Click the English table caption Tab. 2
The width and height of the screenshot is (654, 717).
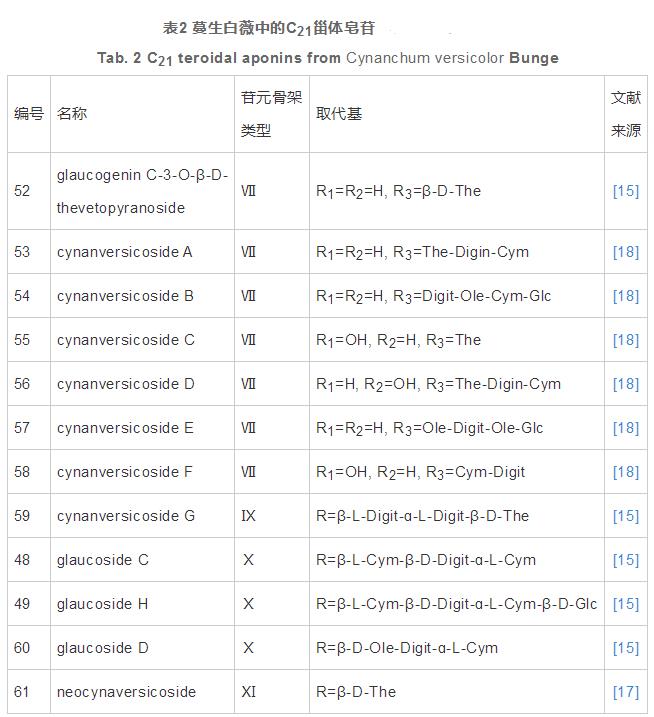click(x=328, y=58)
